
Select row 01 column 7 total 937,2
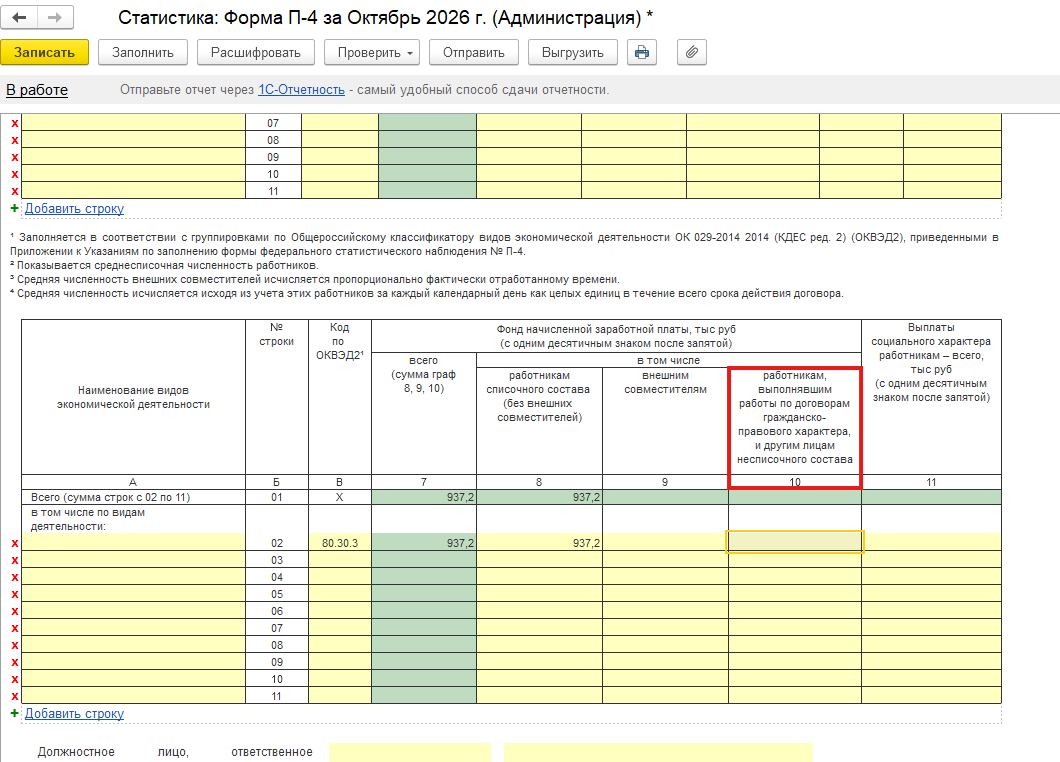click(424, 497)
